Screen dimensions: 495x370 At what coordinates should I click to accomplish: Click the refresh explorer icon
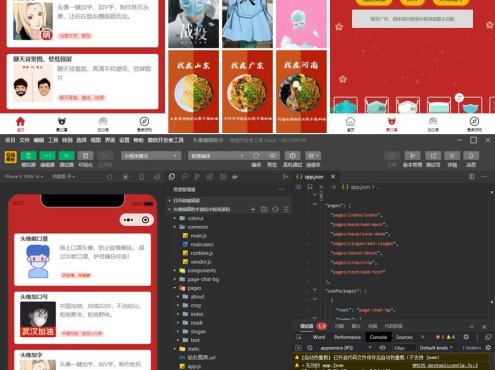coord(275,209)
